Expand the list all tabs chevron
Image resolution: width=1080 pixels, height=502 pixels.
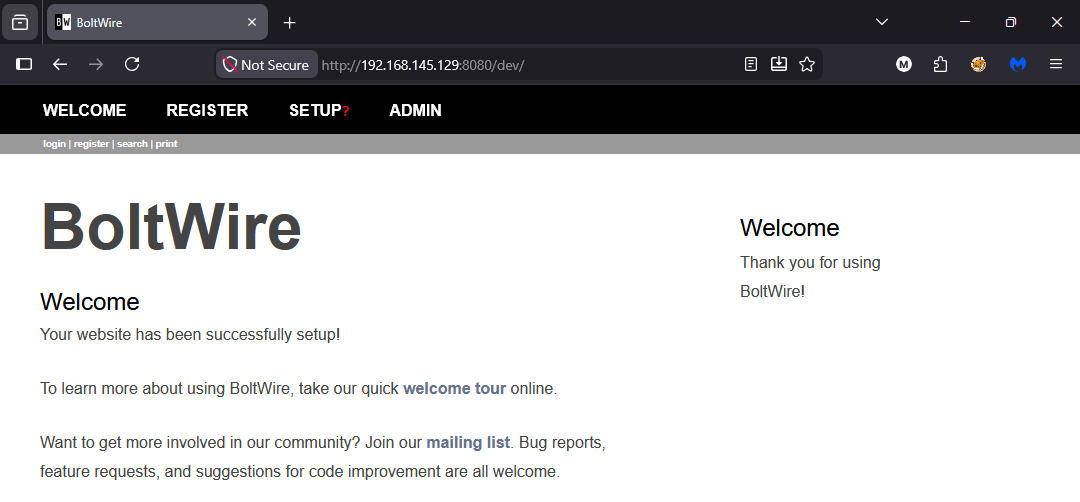[x=881, y=22]
